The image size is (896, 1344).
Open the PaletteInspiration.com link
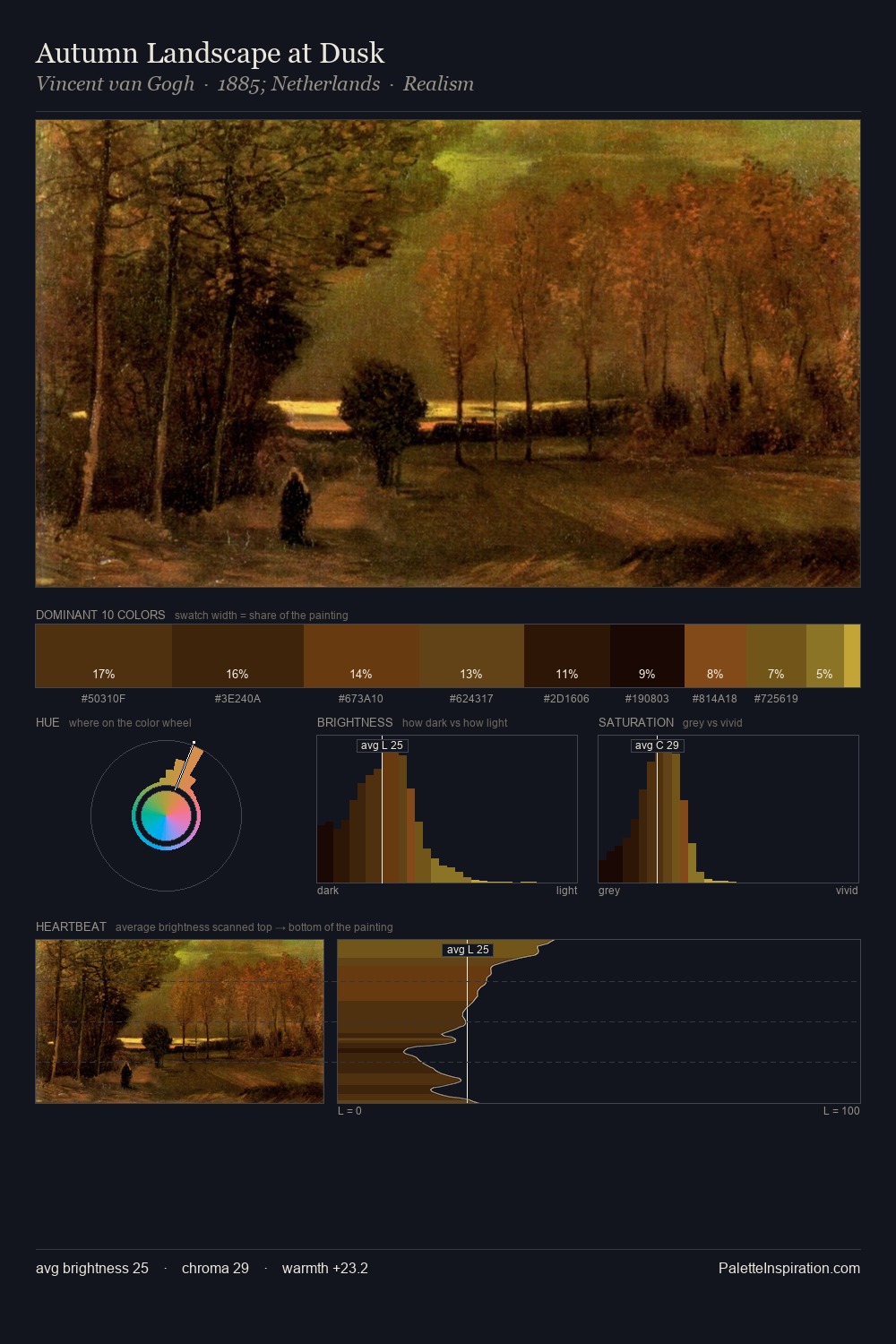coord(789,1268)
